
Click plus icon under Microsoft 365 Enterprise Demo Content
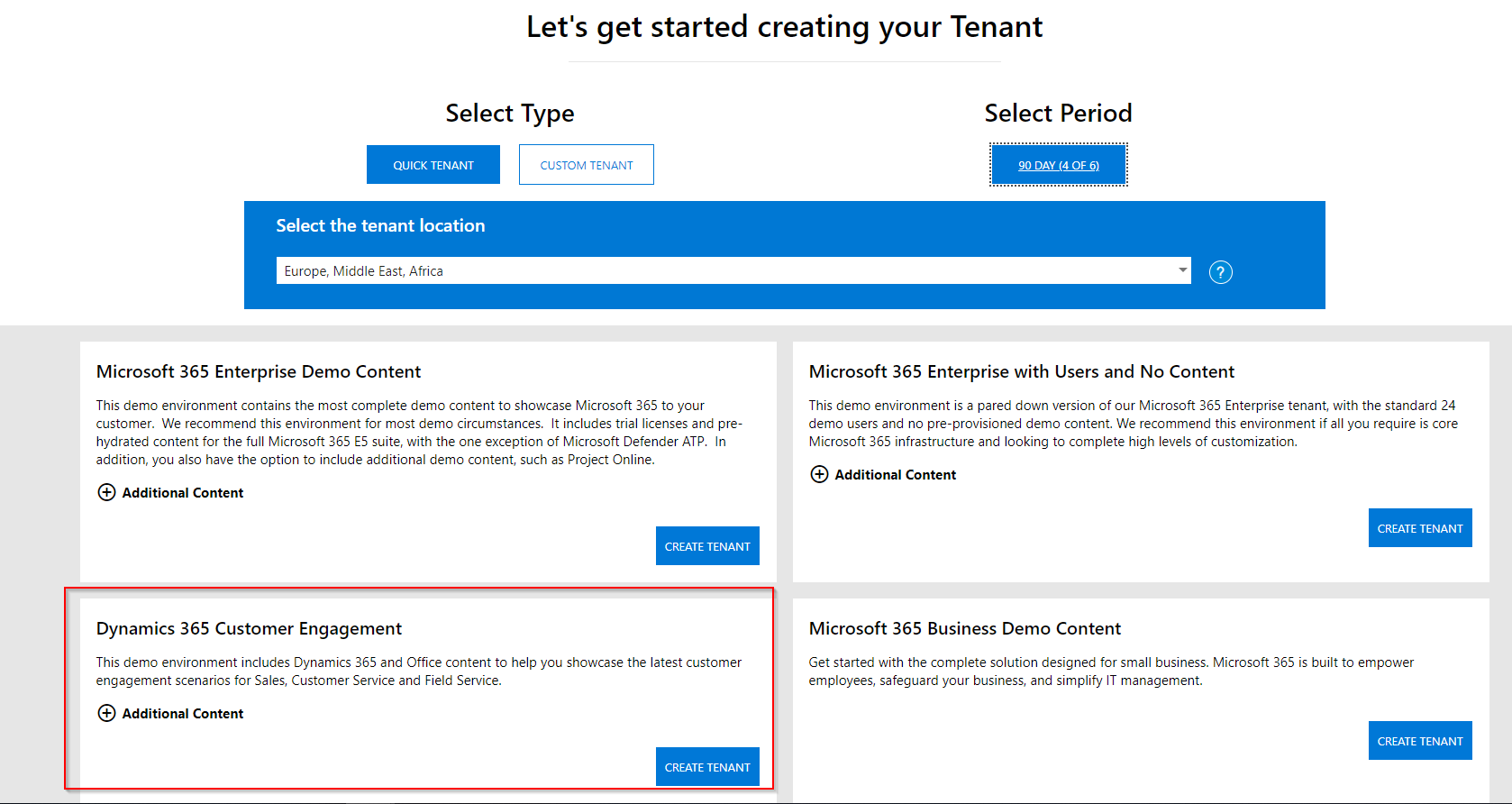click(106, 492)
